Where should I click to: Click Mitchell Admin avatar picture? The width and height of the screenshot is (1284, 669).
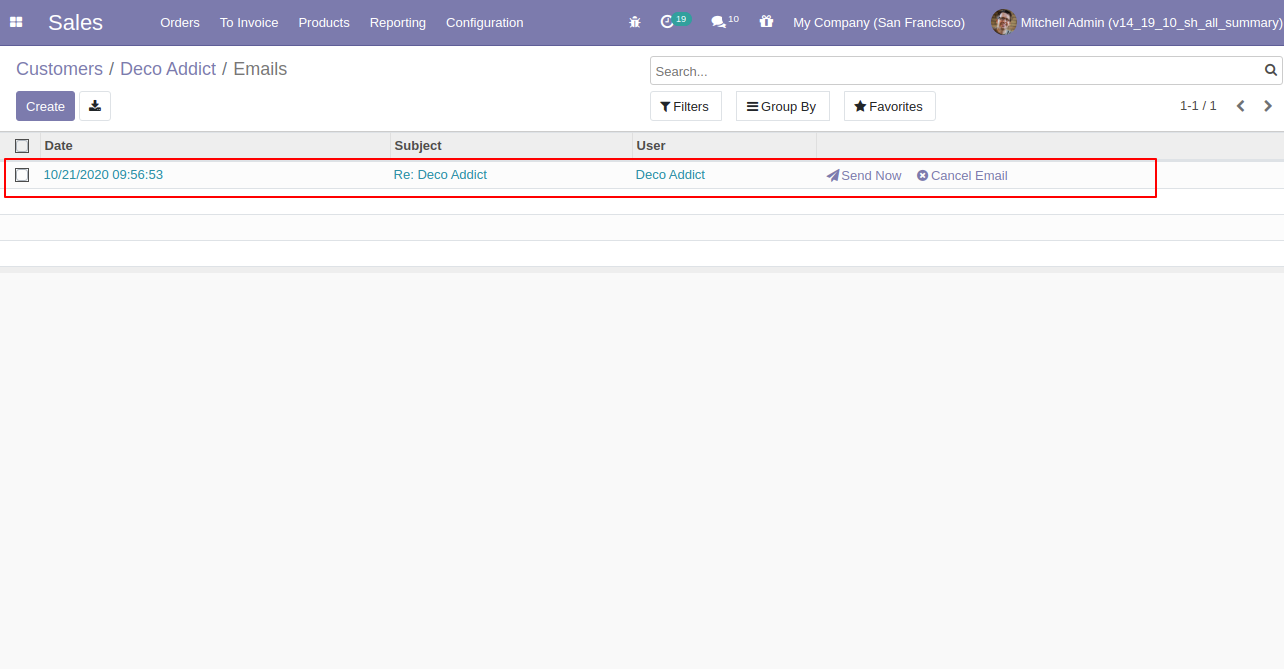pos(1003,22)
